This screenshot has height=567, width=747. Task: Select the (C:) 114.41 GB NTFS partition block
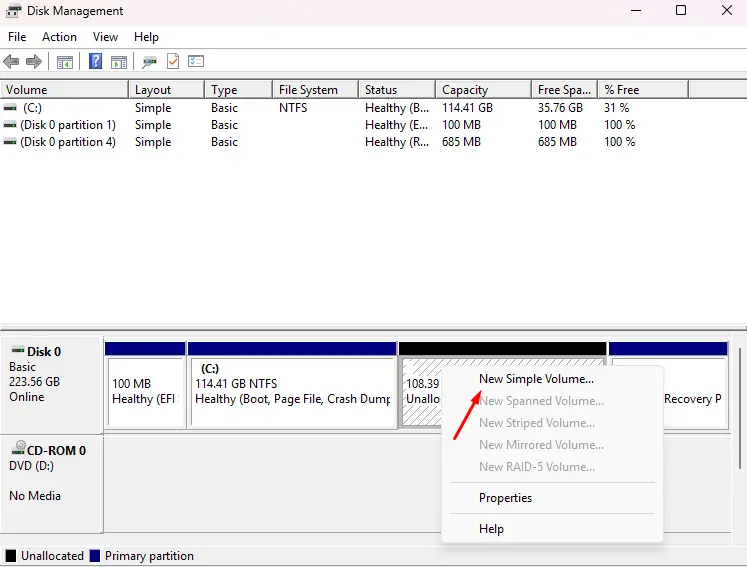coord(292,385)
